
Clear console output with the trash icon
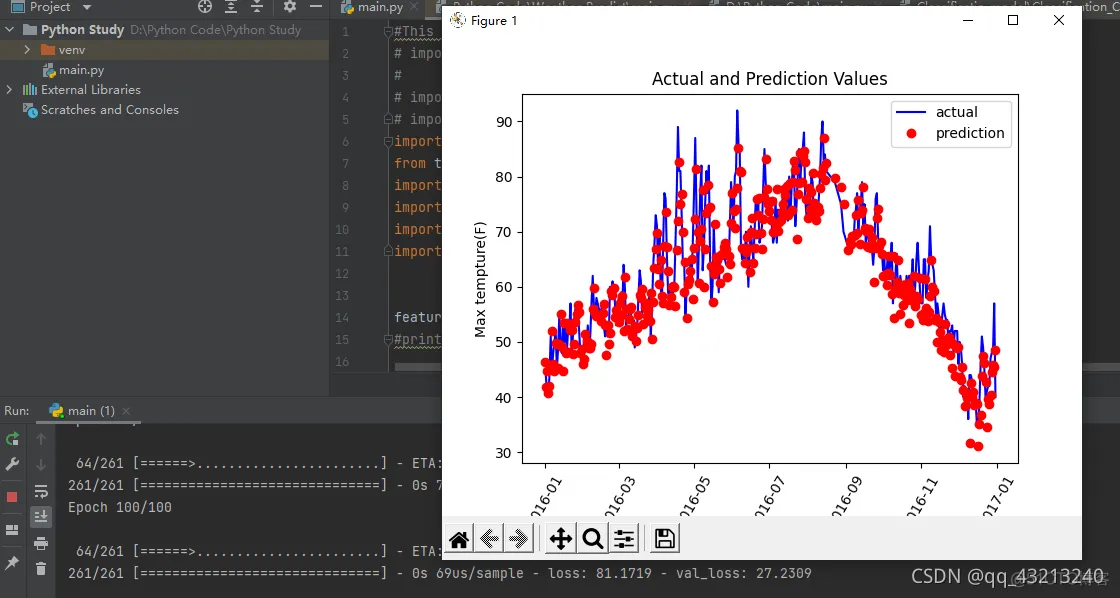point(41,569)
